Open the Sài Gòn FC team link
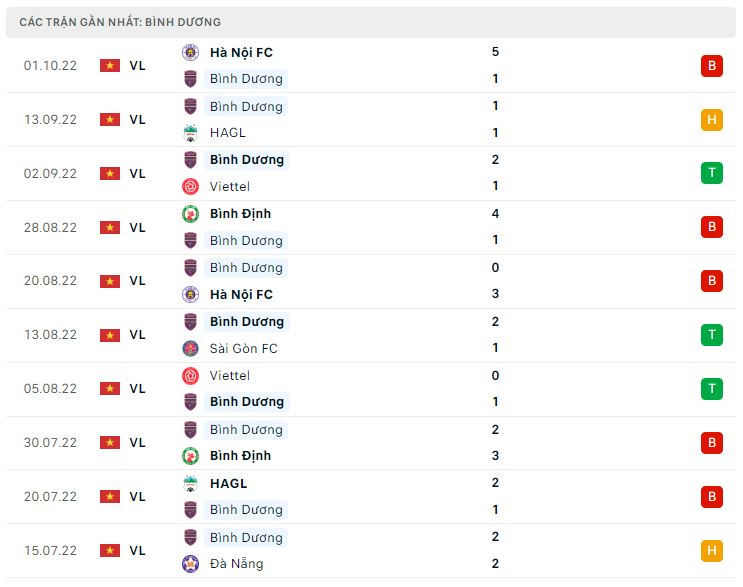The height and width of the screenshot is (587, 743). (244, 348)
